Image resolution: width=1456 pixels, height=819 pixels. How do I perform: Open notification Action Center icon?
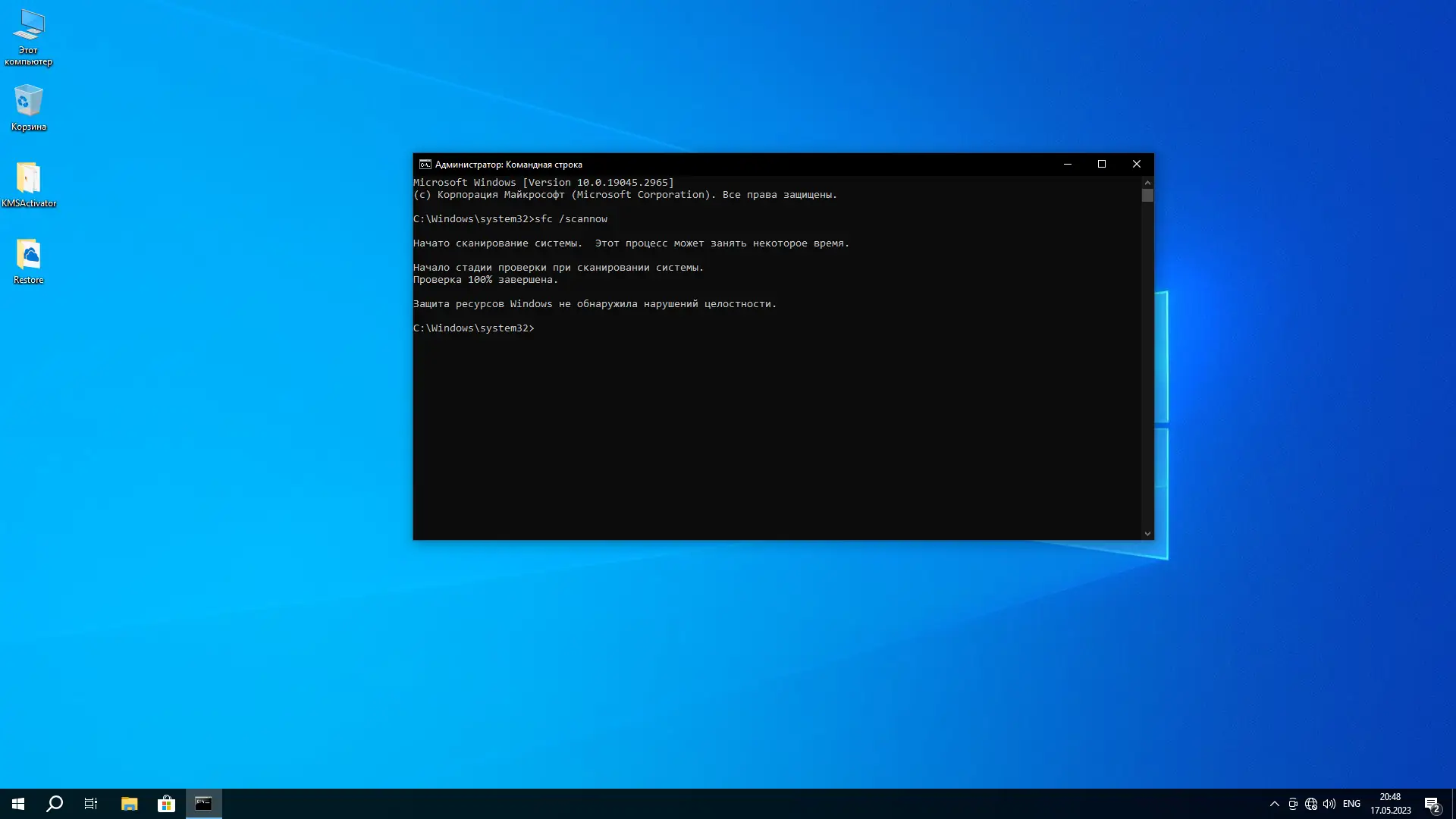pyautogui.click(x=1432, y=804)
